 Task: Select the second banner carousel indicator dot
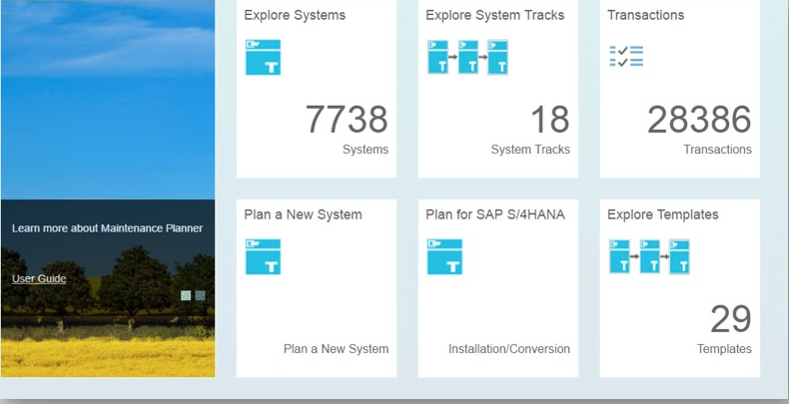[200, 295]
